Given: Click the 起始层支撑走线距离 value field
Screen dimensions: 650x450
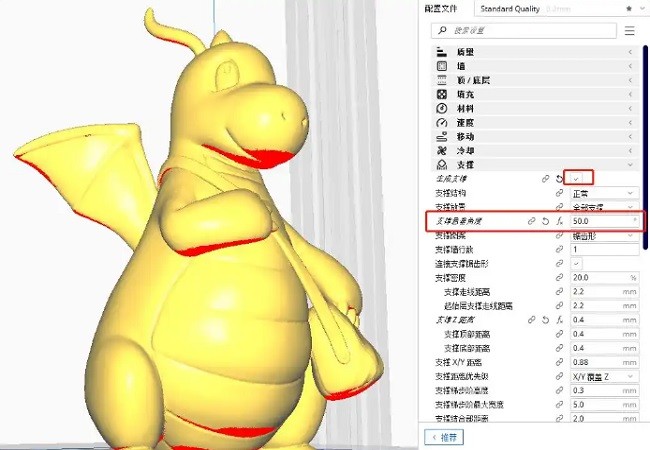Looking at the screenshot, I should [604, 306].
